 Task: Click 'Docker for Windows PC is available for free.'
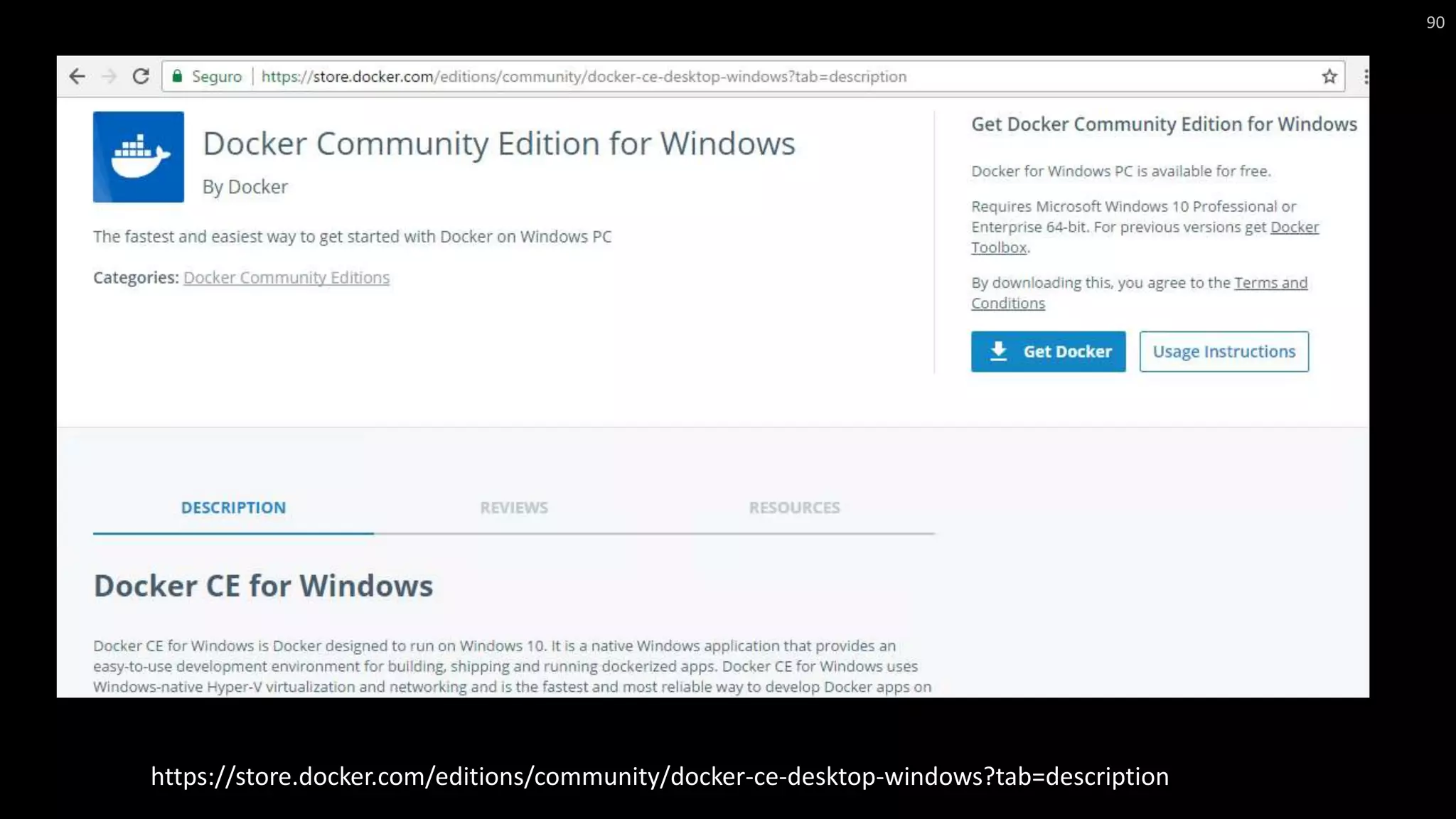[x=1121, y=171]
